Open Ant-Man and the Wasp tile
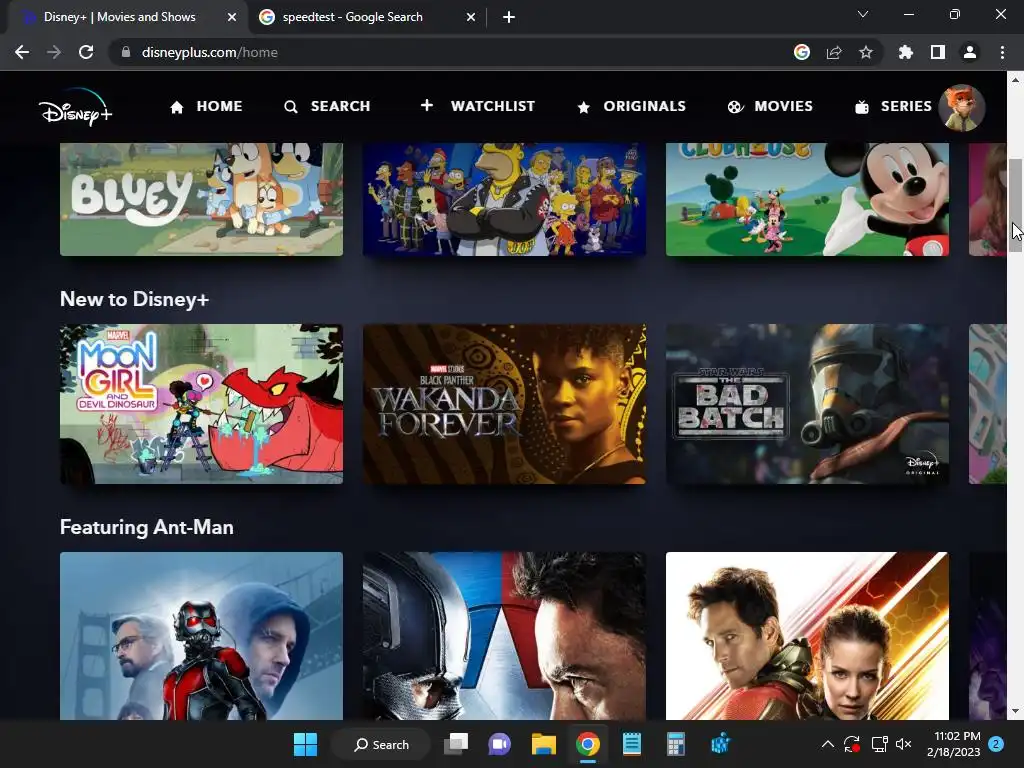 [807, 635]
